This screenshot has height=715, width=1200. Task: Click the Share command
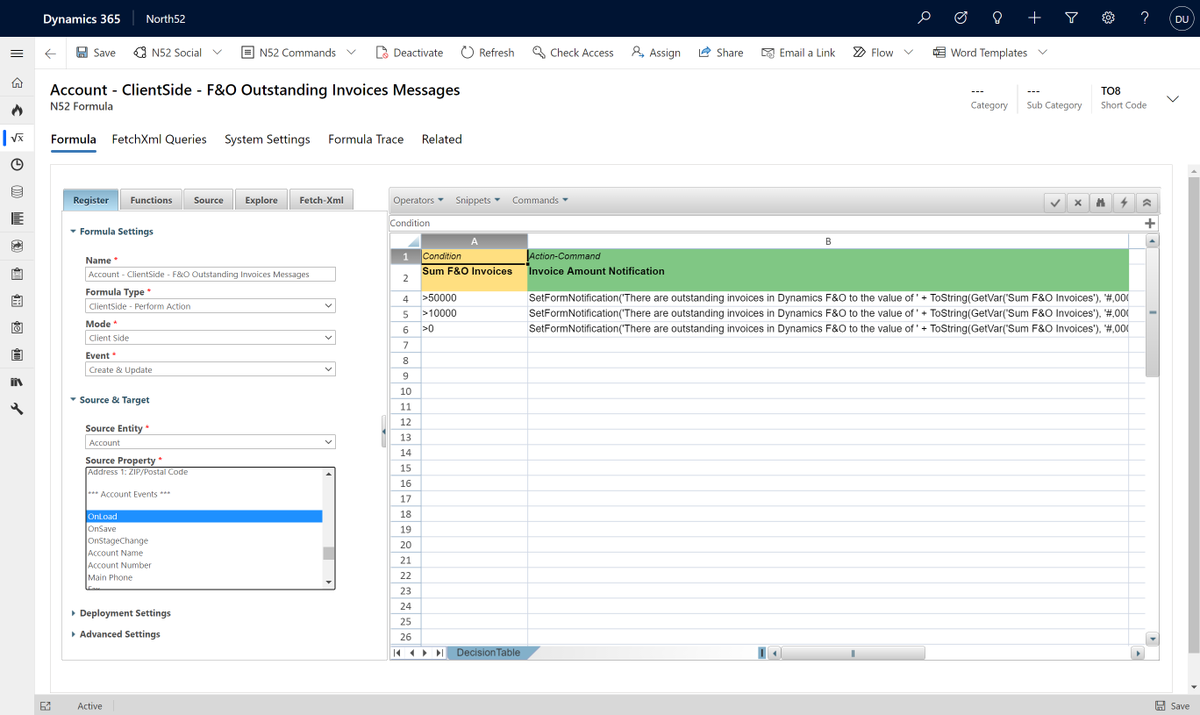tap(720, 53)
